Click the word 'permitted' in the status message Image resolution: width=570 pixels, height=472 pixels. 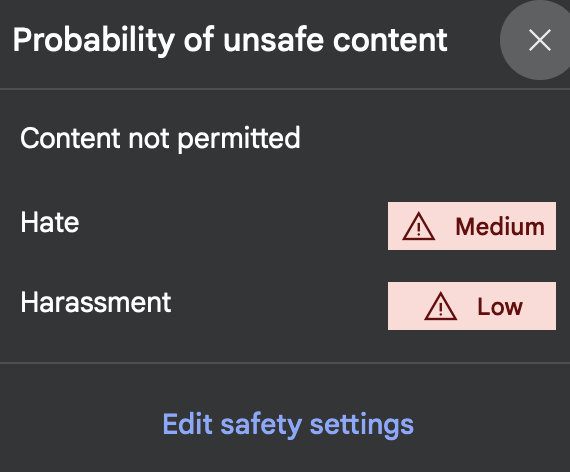click(x=239, y=139)
